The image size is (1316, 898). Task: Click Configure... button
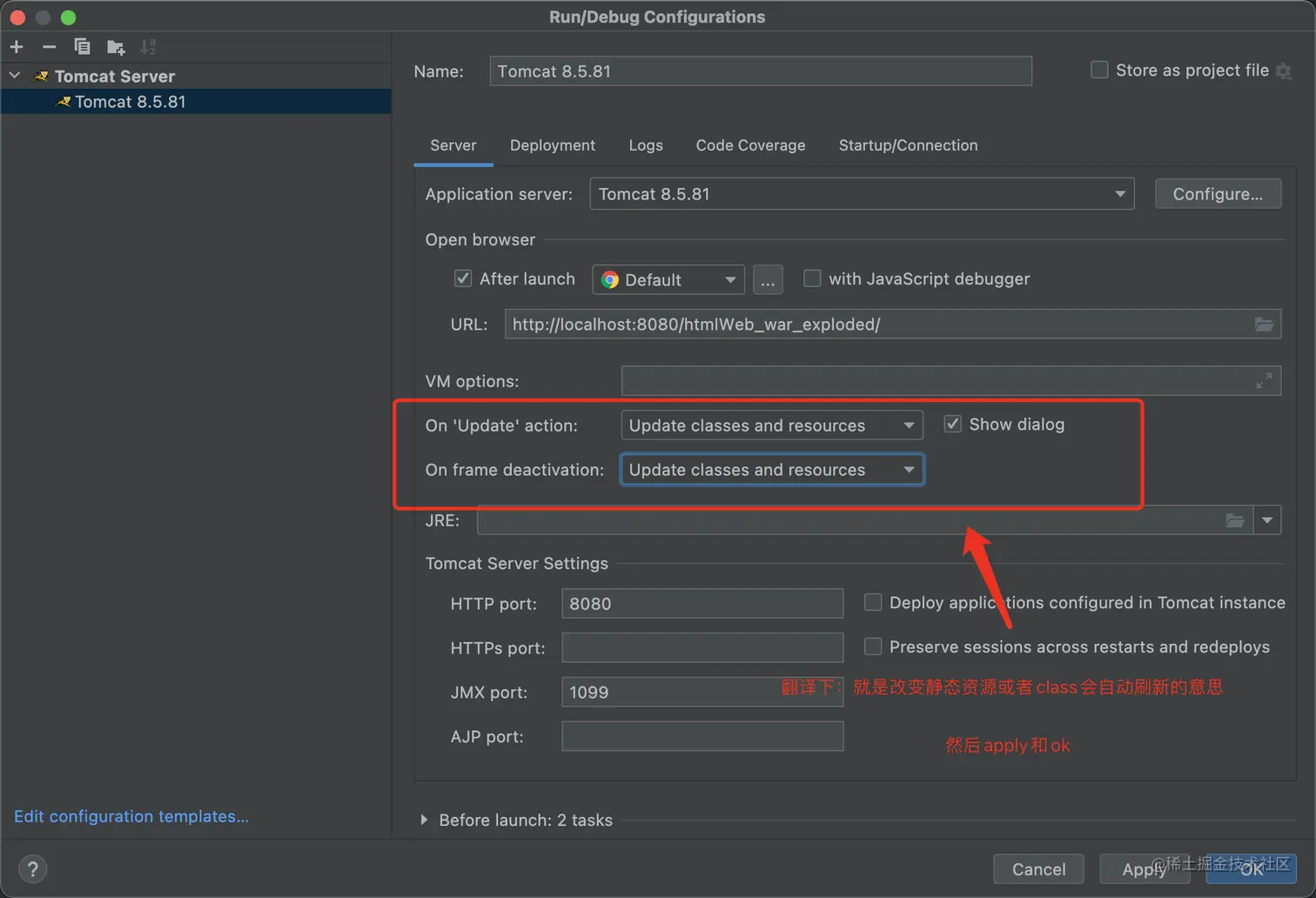point(1218,194)
